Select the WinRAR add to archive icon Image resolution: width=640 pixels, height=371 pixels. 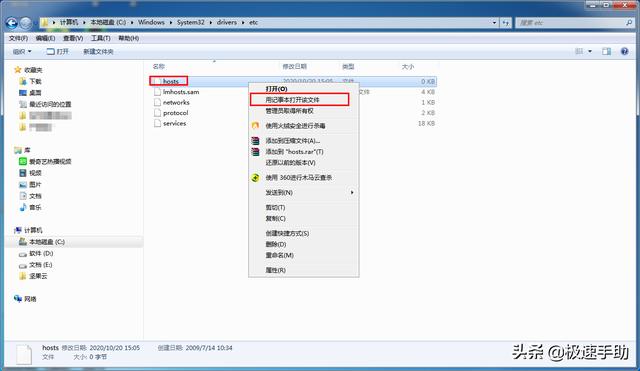pyautogui.click(x=256, y=141)
